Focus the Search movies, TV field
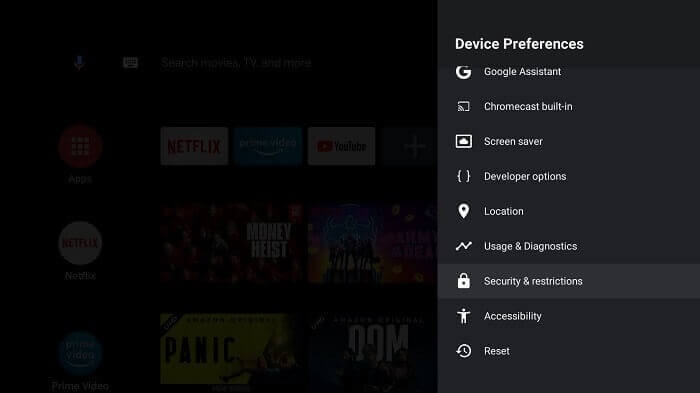Screen dimensions: 700x393 click(236, 63)
